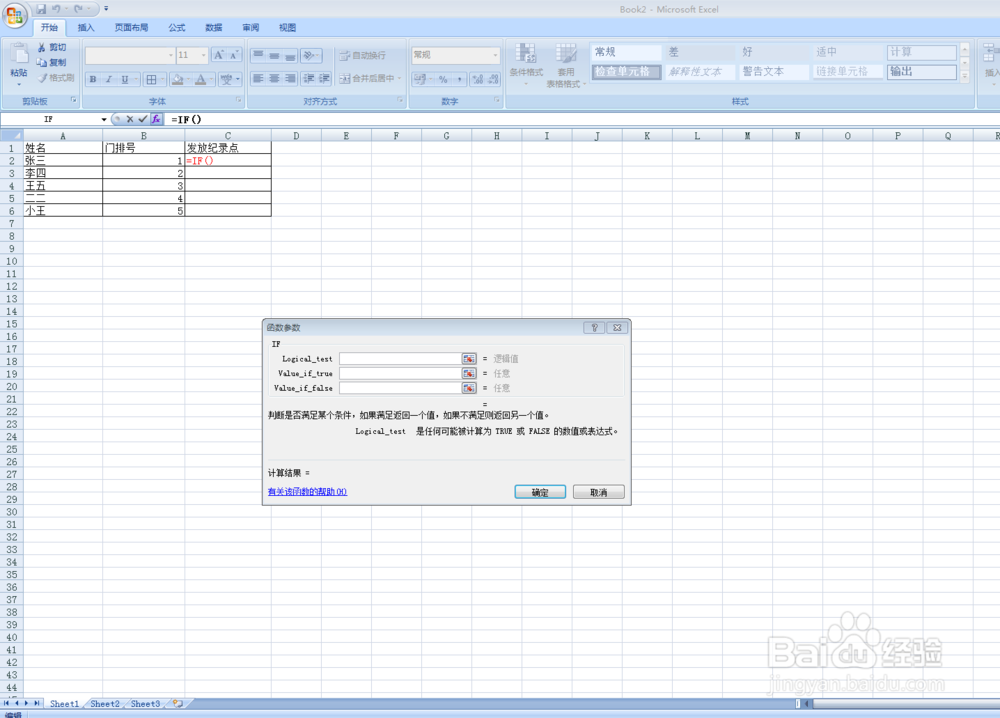Open the help link for this function
Viewport: 1000px width, 718px height.
[307, 492]
